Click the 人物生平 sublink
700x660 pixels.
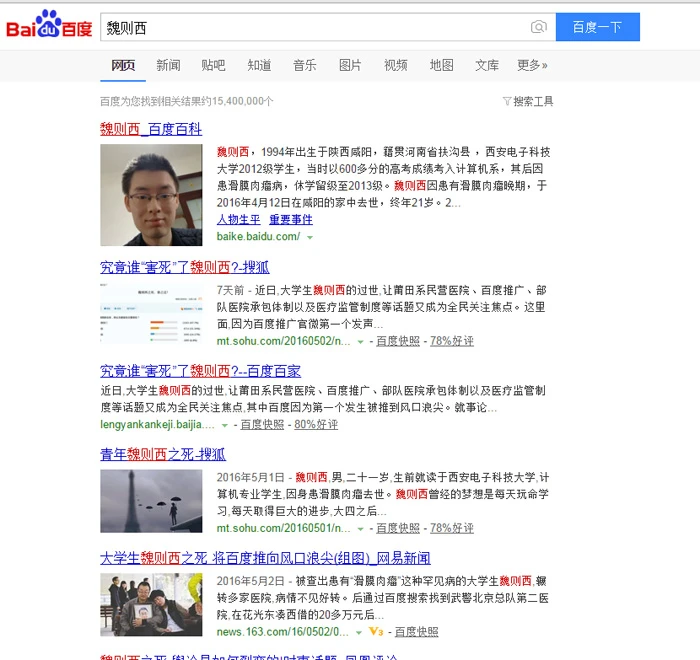click(x=238, y=220)
